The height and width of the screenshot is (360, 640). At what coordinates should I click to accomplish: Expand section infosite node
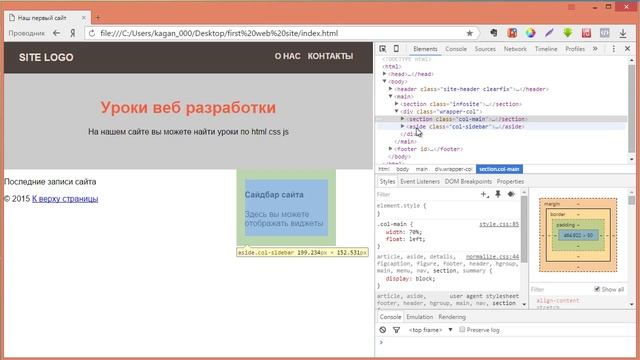[397, 104]
